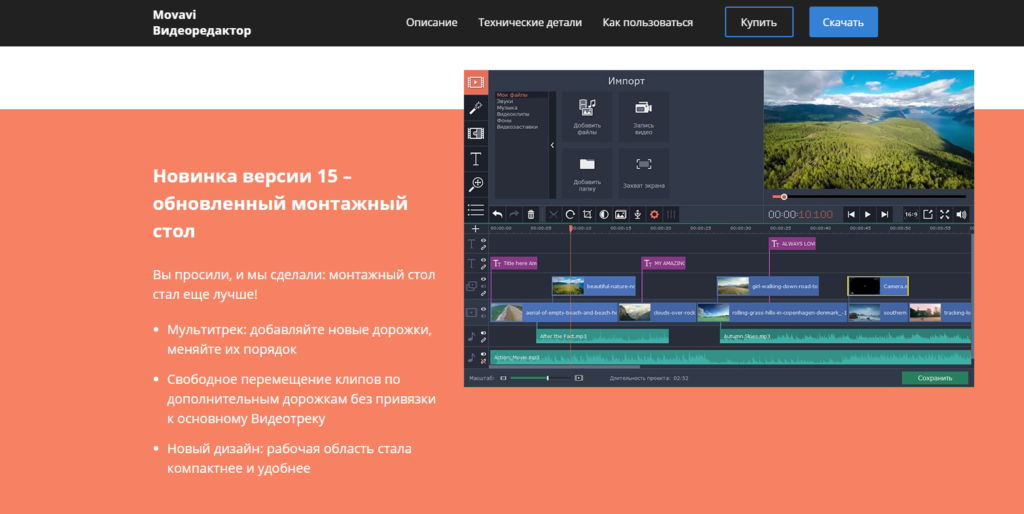Toggle unlink icon on Action_Movie audio track
Image resolution: width=1024 pixels, height=514 pixels.
(483, 361)
